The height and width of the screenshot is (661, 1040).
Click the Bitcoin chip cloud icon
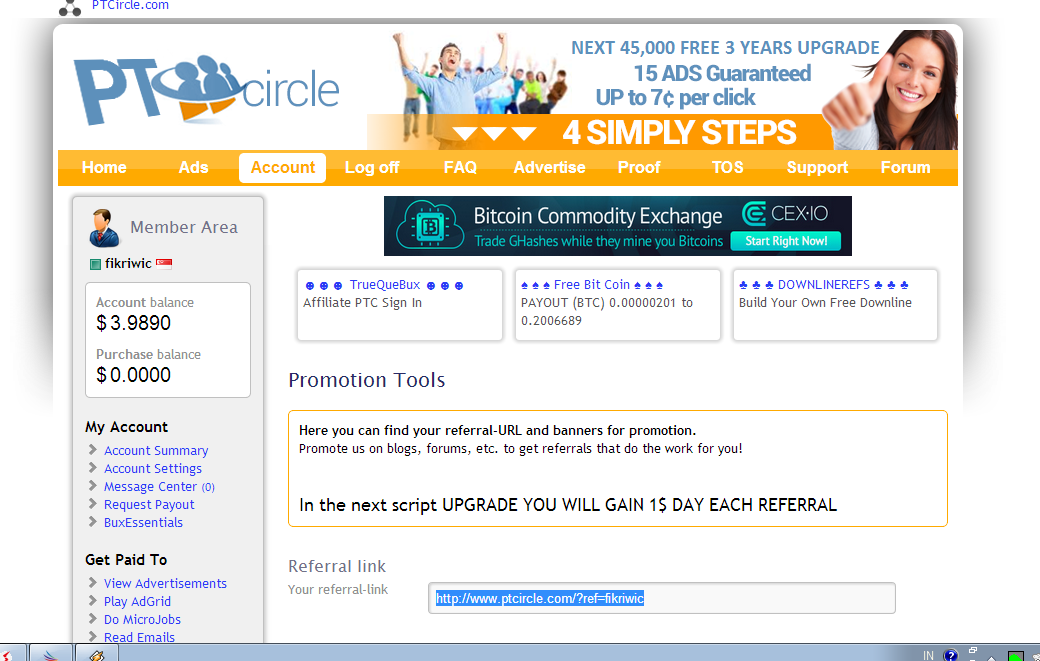click(x=430, y=226)
